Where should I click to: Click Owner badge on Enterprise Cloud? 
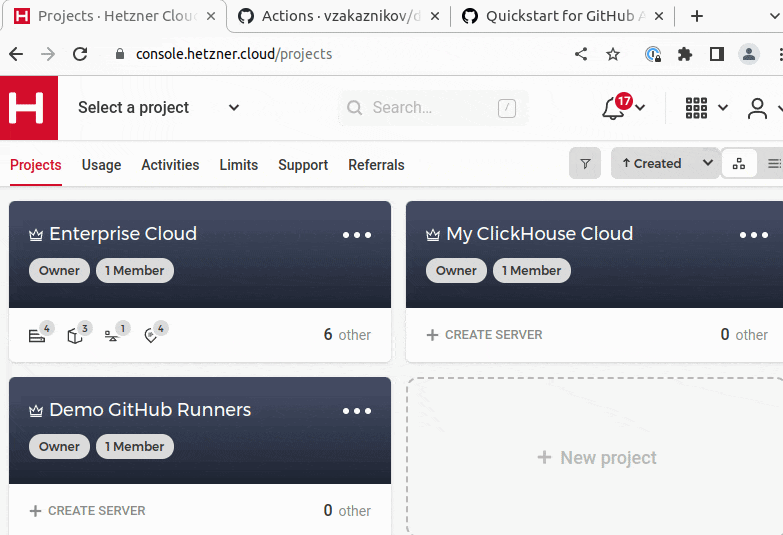pos(59,271)
